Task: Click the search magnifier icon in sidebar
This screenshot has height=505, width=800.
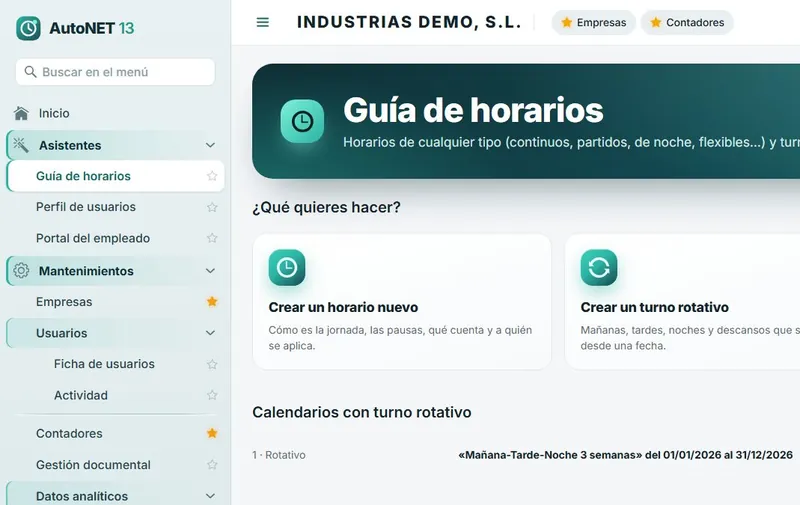Action: coord(31,72)
